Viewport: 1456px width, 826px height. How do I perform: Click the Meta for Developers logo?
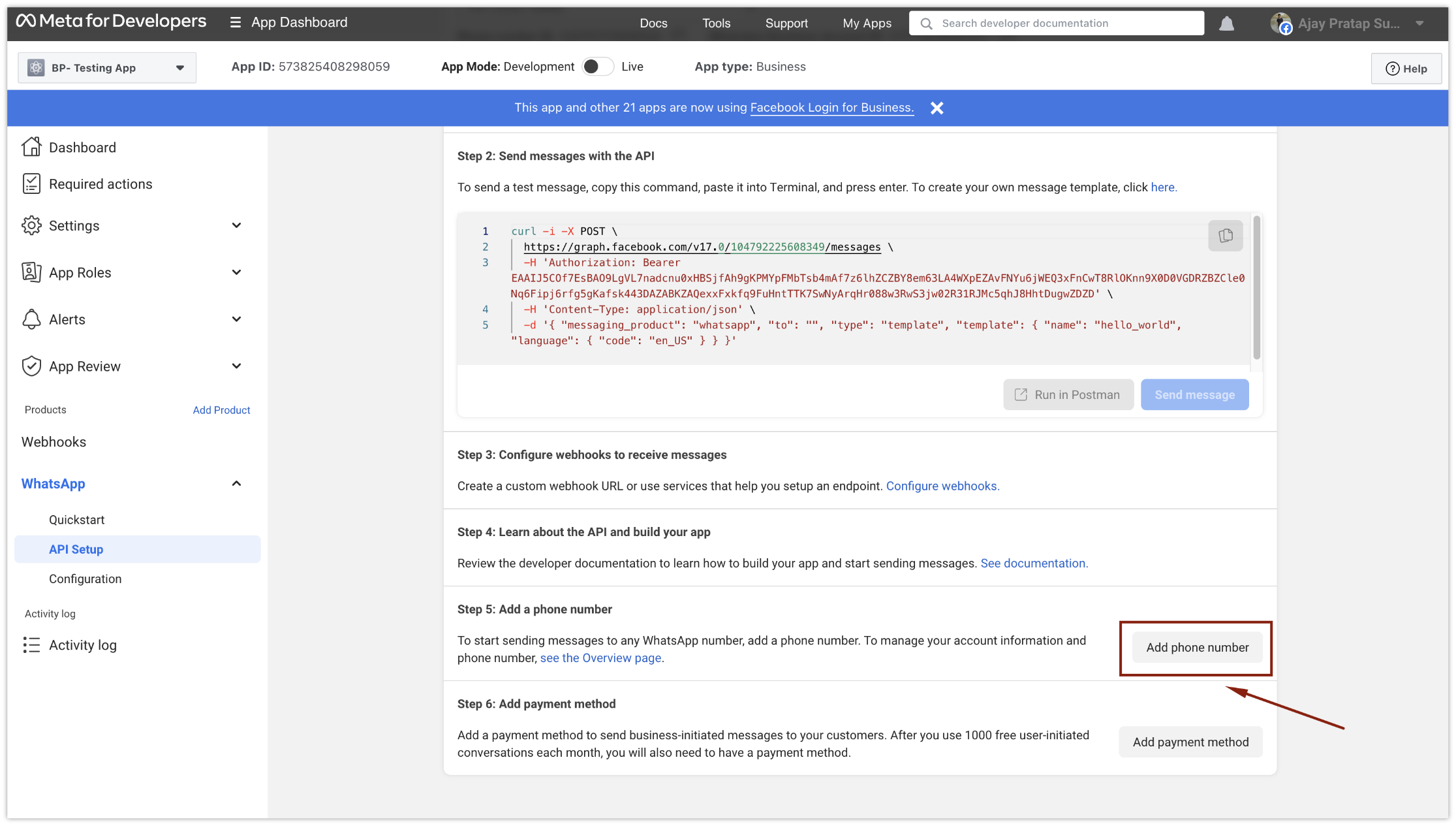click(111, 22)
